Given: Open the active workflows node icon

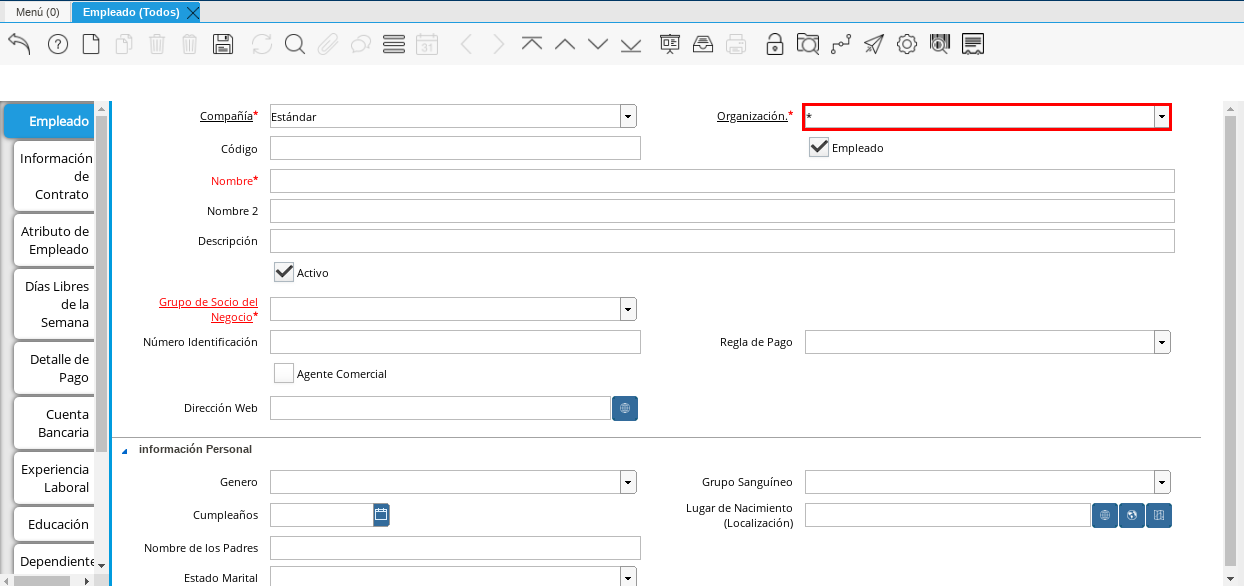Looking at the screenshot, I should click(x=841, y=44).
